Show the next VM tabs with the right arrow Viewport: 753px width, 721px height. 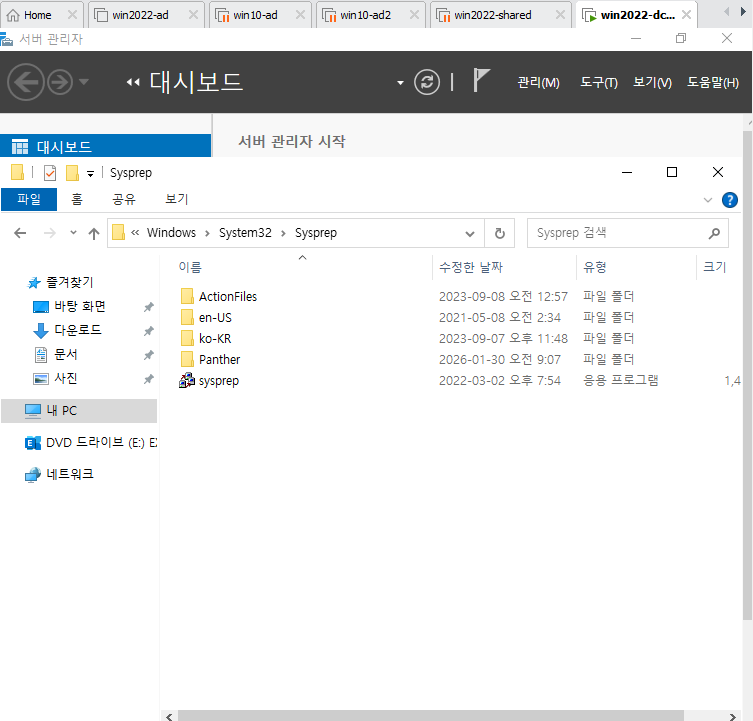[743, 12]
